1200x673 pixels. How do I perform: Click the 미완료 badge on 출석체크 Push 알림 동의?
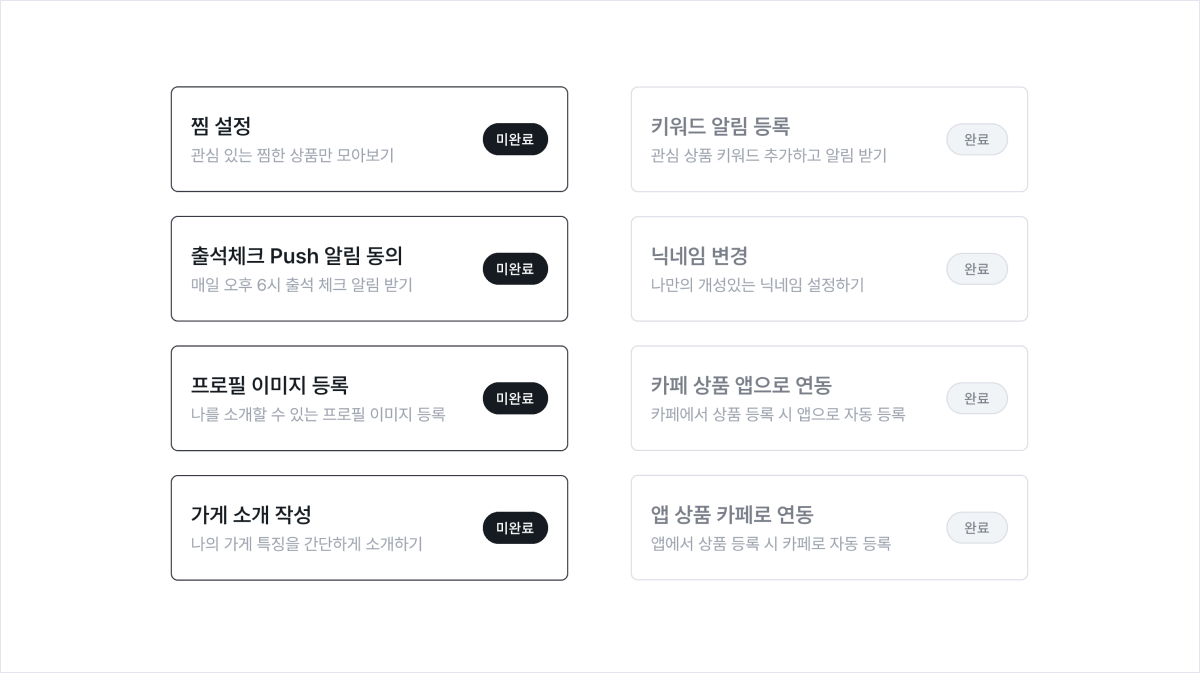515,268
